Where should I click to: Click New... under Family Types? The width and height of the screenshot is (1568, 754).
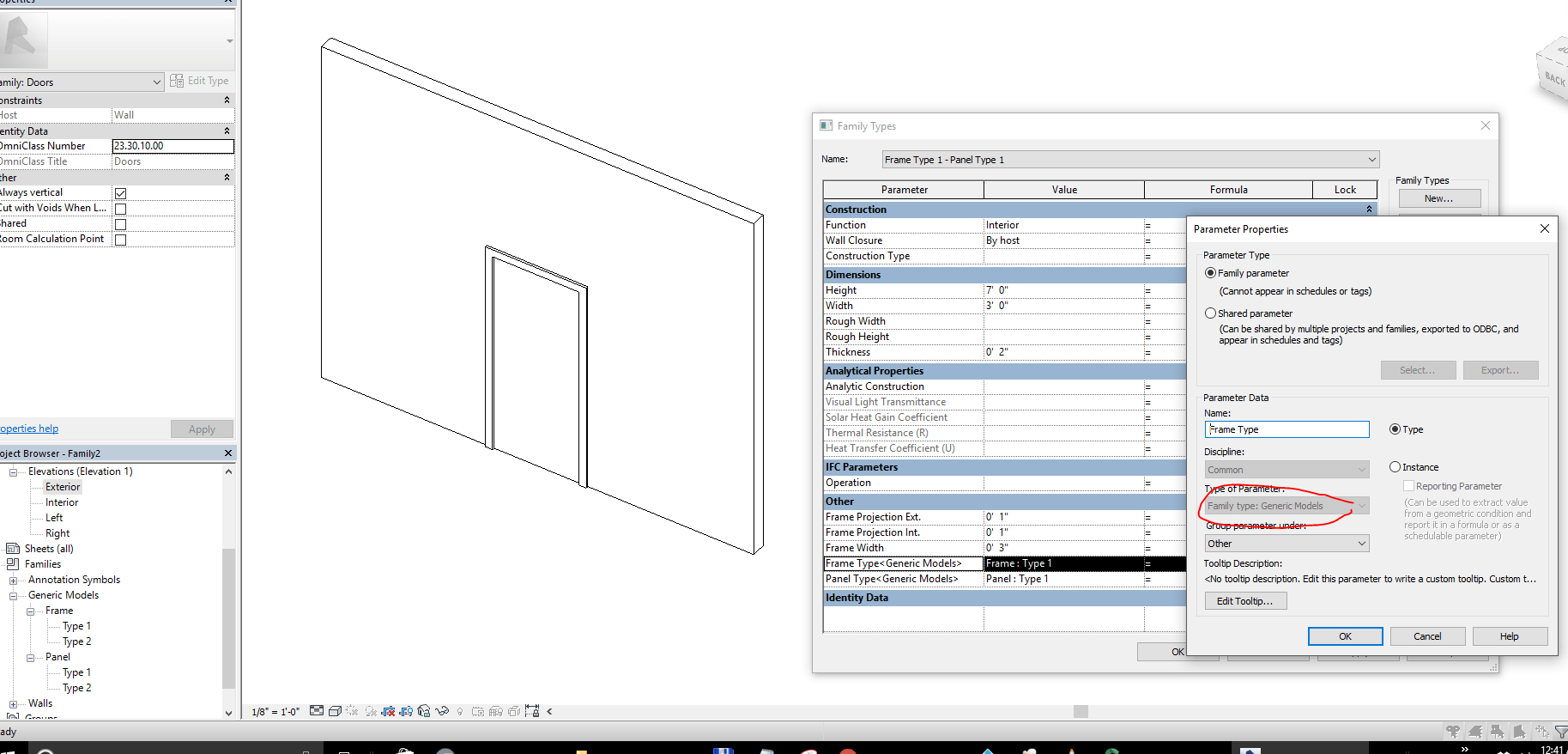[x=1439, y=198]
